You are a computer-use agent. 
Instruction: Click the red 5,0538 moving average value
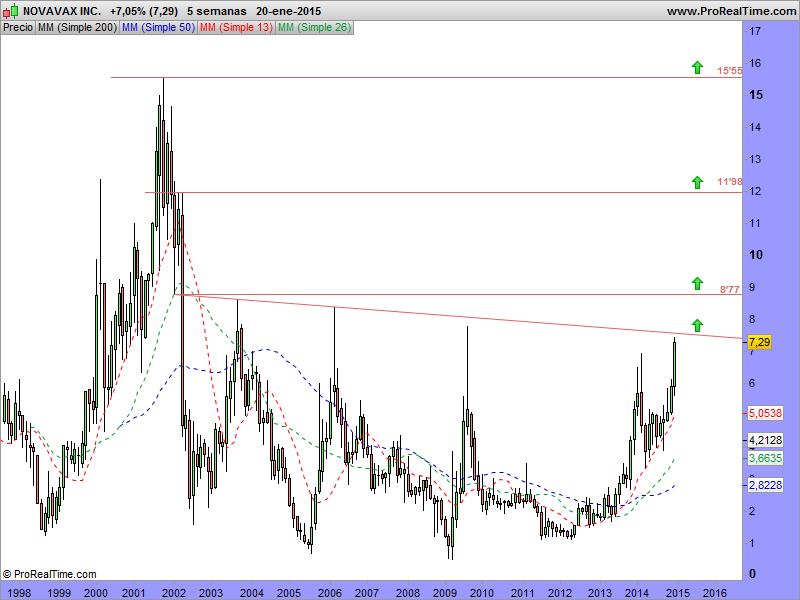click(x=765, y=413)
